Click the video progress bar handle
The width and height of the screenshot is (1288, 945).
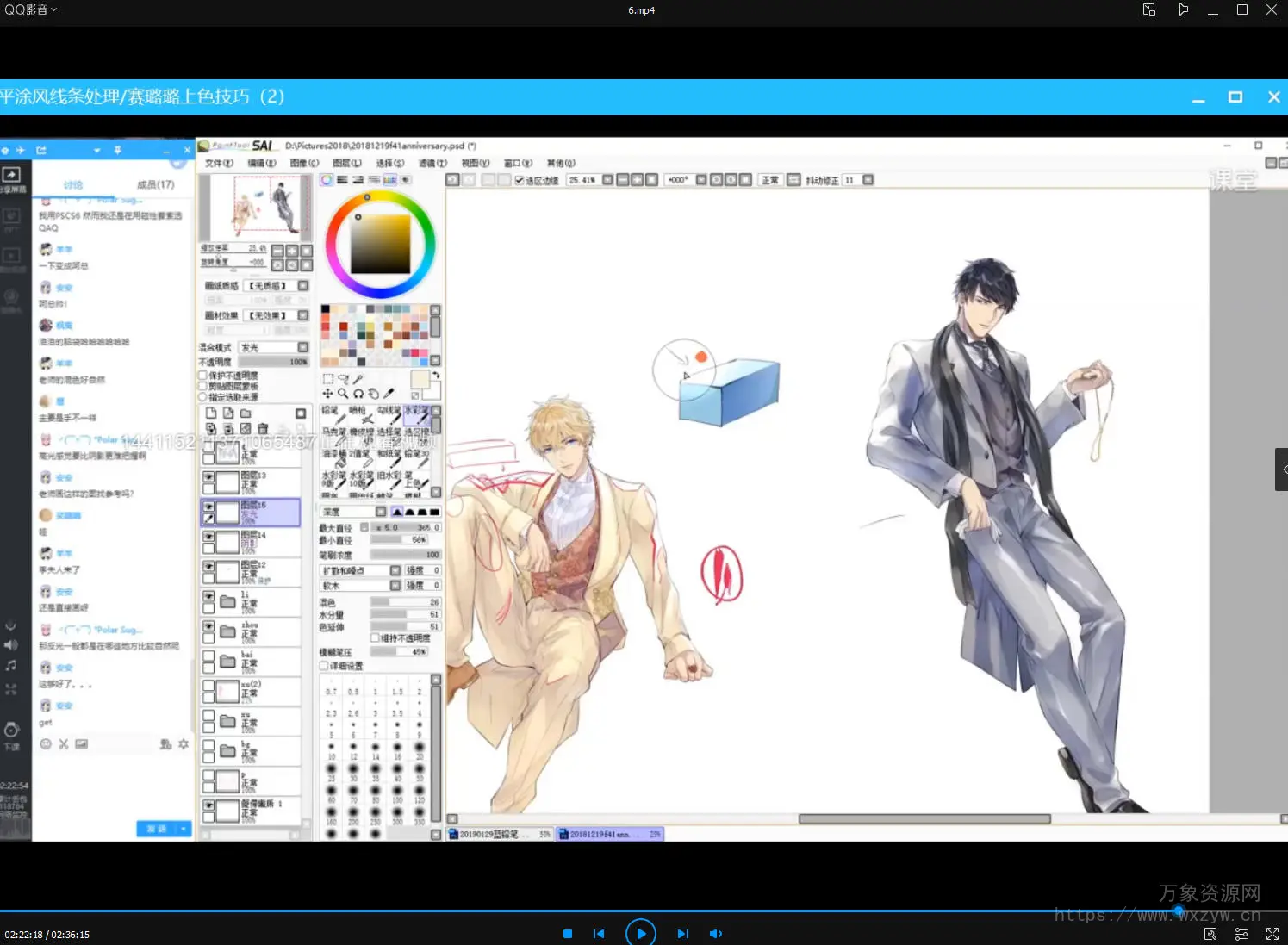click(x=1178, y=911)
